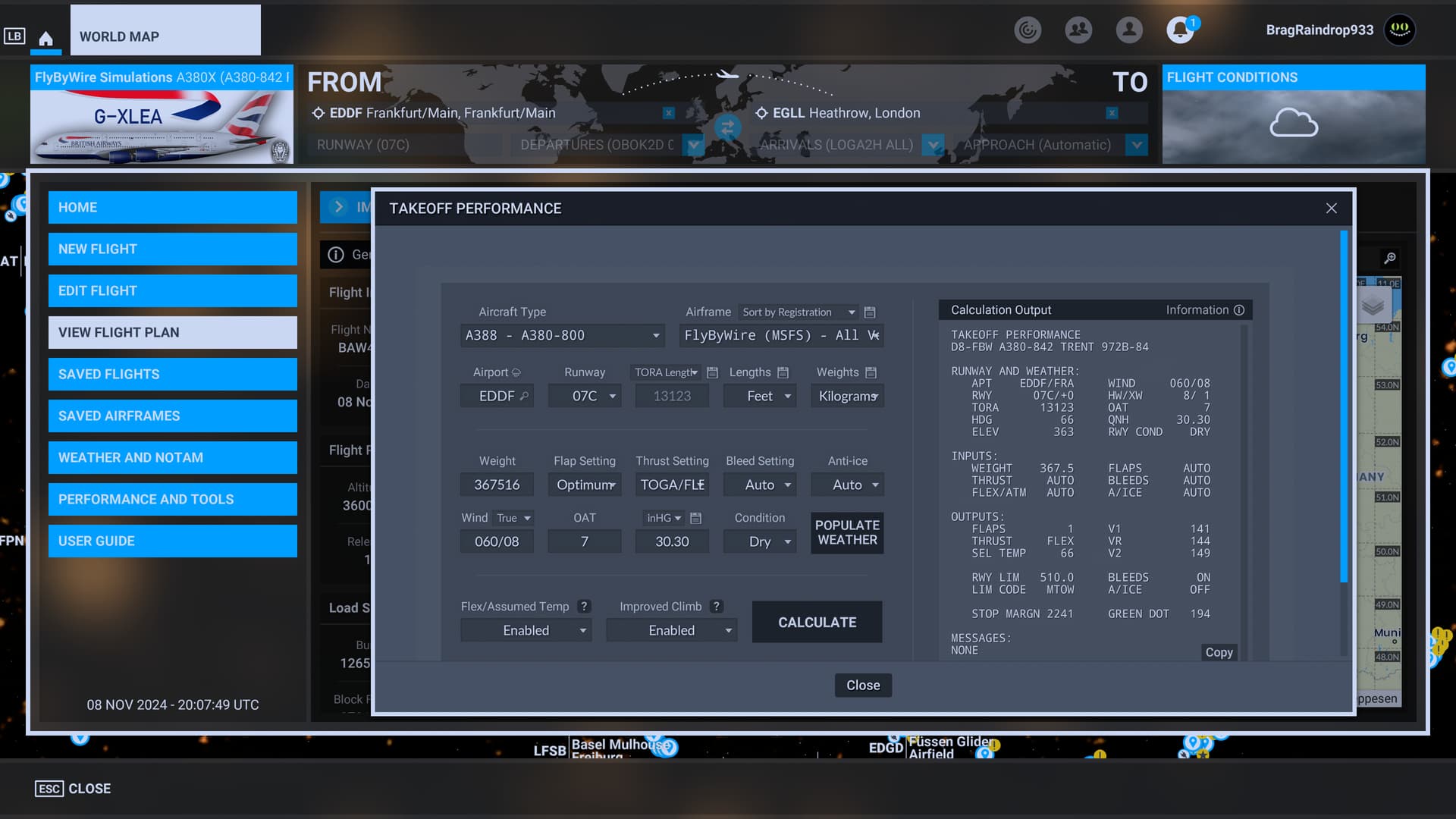Close the Takeoff Performance dialog with X
This screenshot has width=1456, height=819.
click(1331, 209)
